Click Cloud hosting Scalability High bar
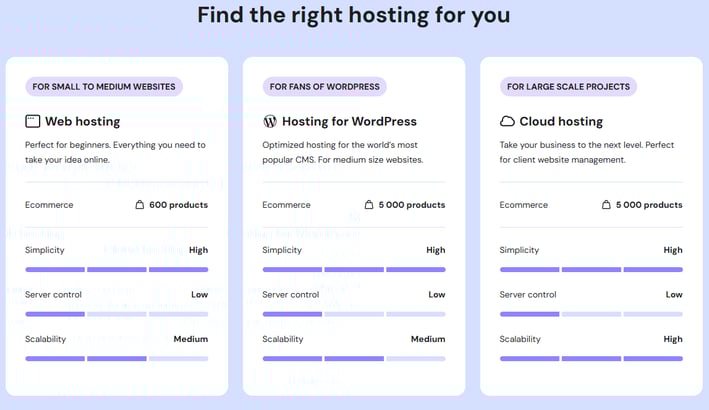This screenshot has width=709, height=410. tap(591, 358)
